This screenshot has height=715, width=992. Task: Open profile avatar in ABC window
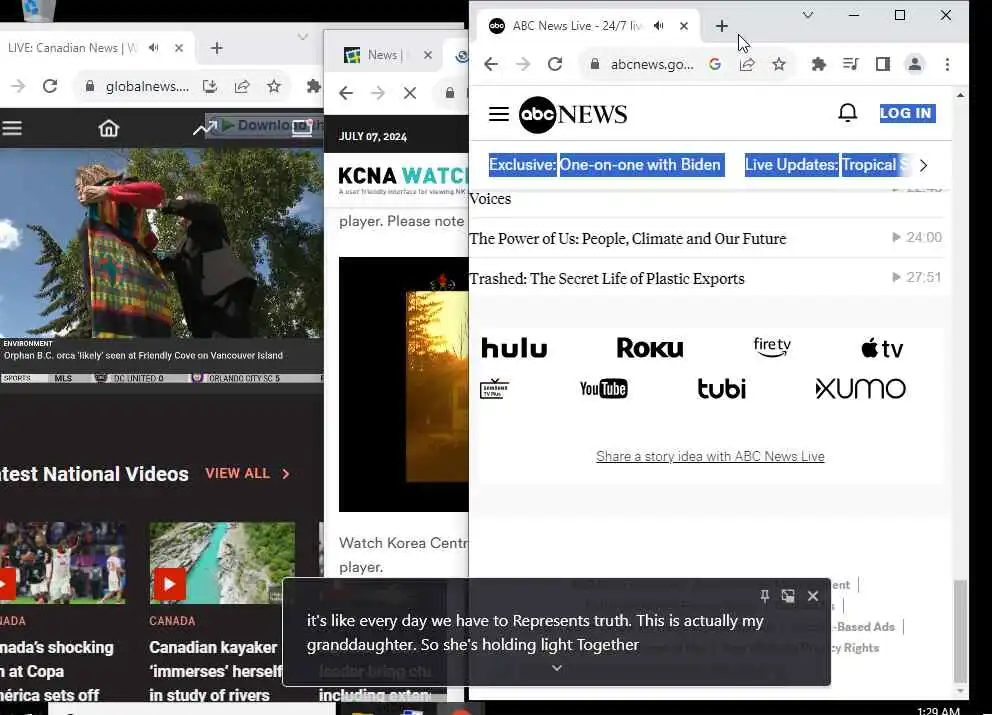[915, 64]
